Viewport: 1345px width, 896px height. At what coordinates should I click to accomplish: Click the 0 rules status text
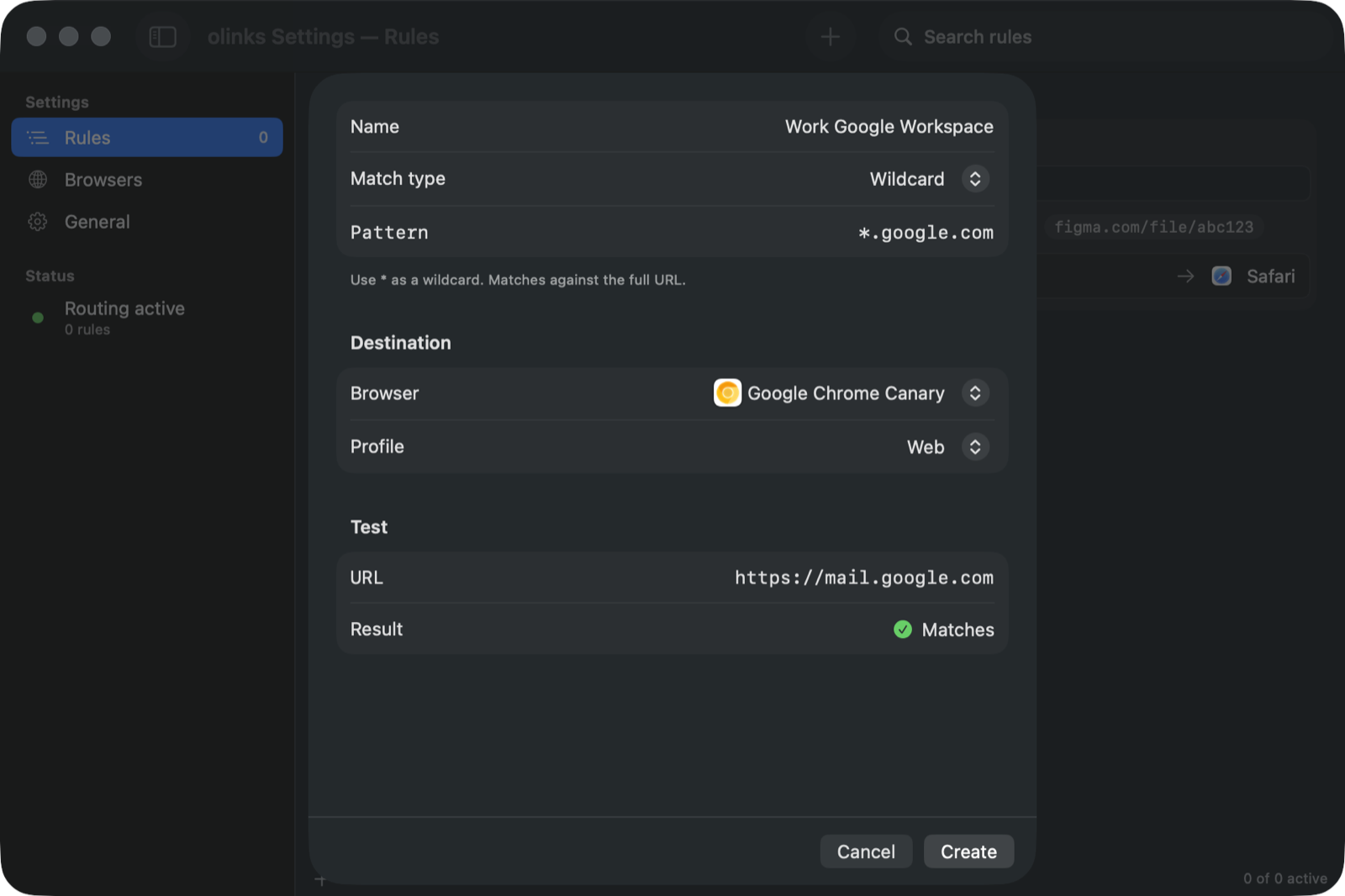87,329
